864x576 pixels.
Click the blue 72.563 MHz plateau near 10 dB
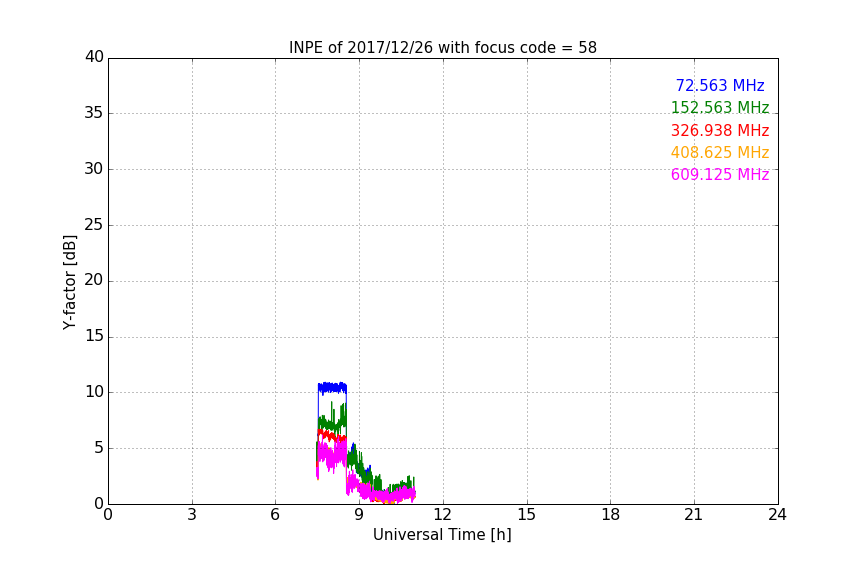click(332, 388)
